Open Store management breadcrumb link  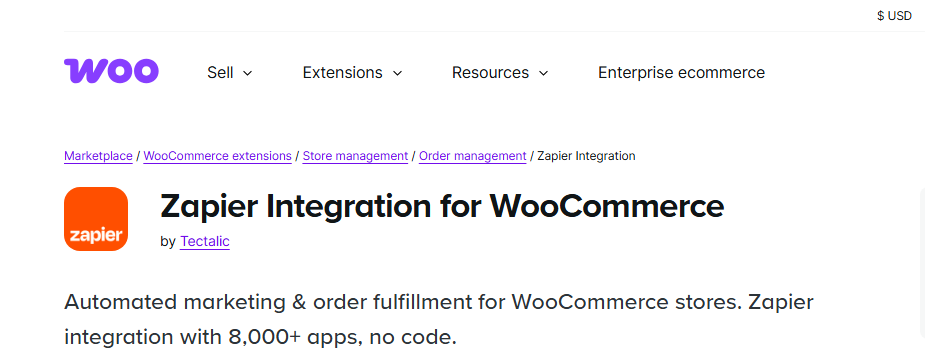pyautogui.click(x=355, y=156)
